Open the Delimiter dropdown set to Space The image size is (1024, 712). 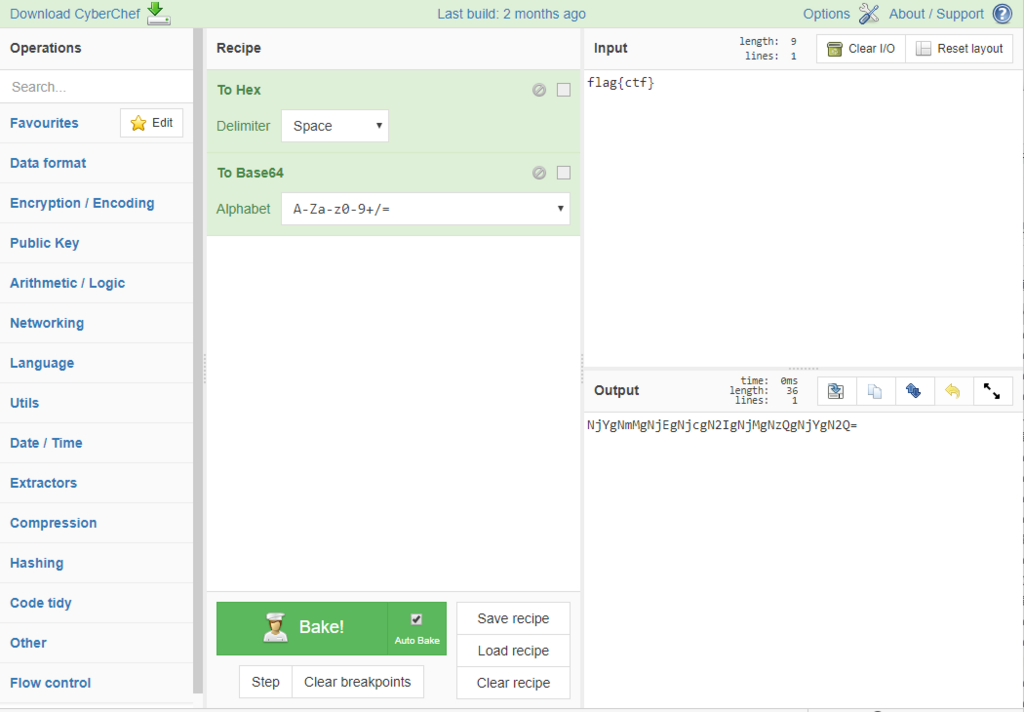(x=335, y=126)
